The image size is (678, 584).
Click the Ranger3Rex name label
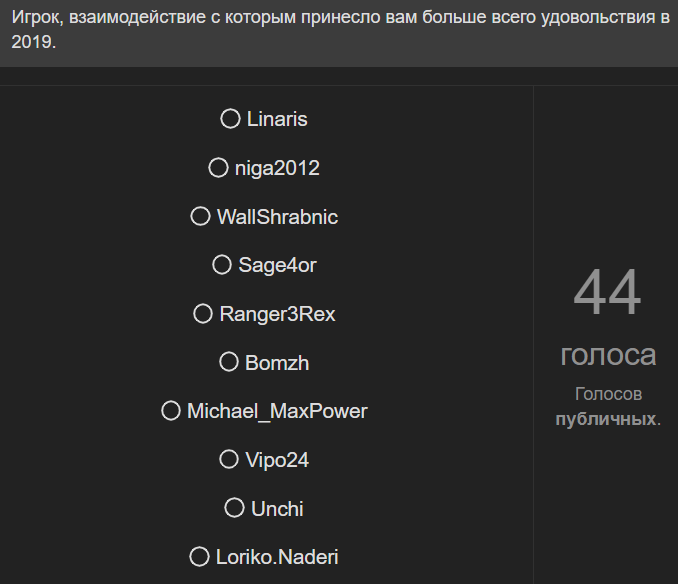277,314
